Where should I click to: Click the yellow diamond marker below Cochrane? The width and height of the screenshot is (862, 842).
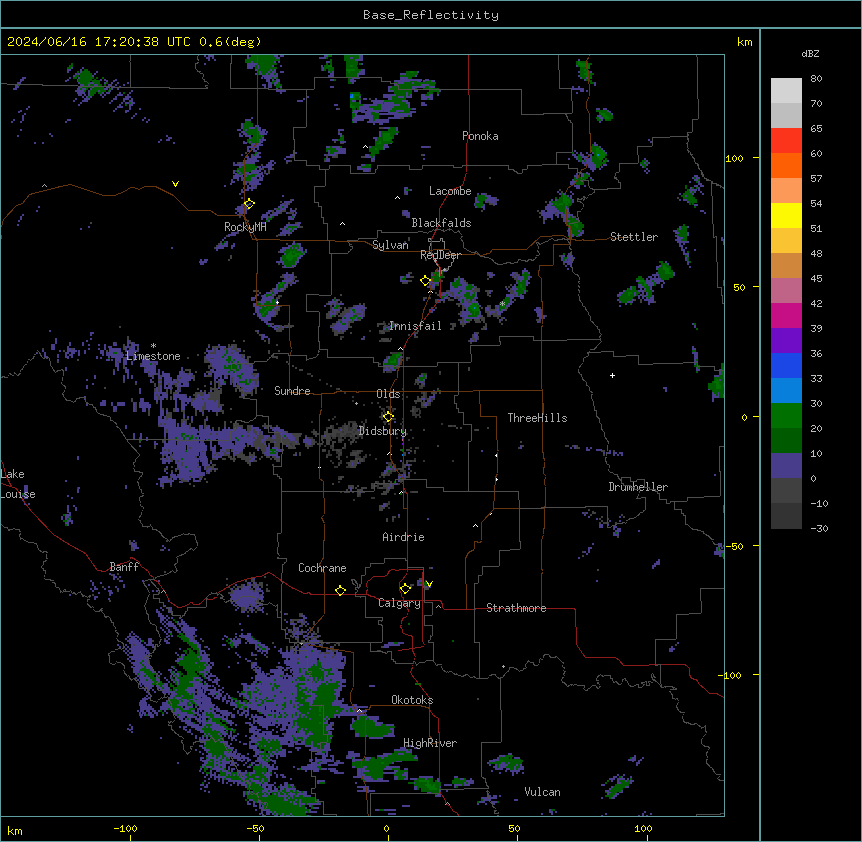pos(340,590)
